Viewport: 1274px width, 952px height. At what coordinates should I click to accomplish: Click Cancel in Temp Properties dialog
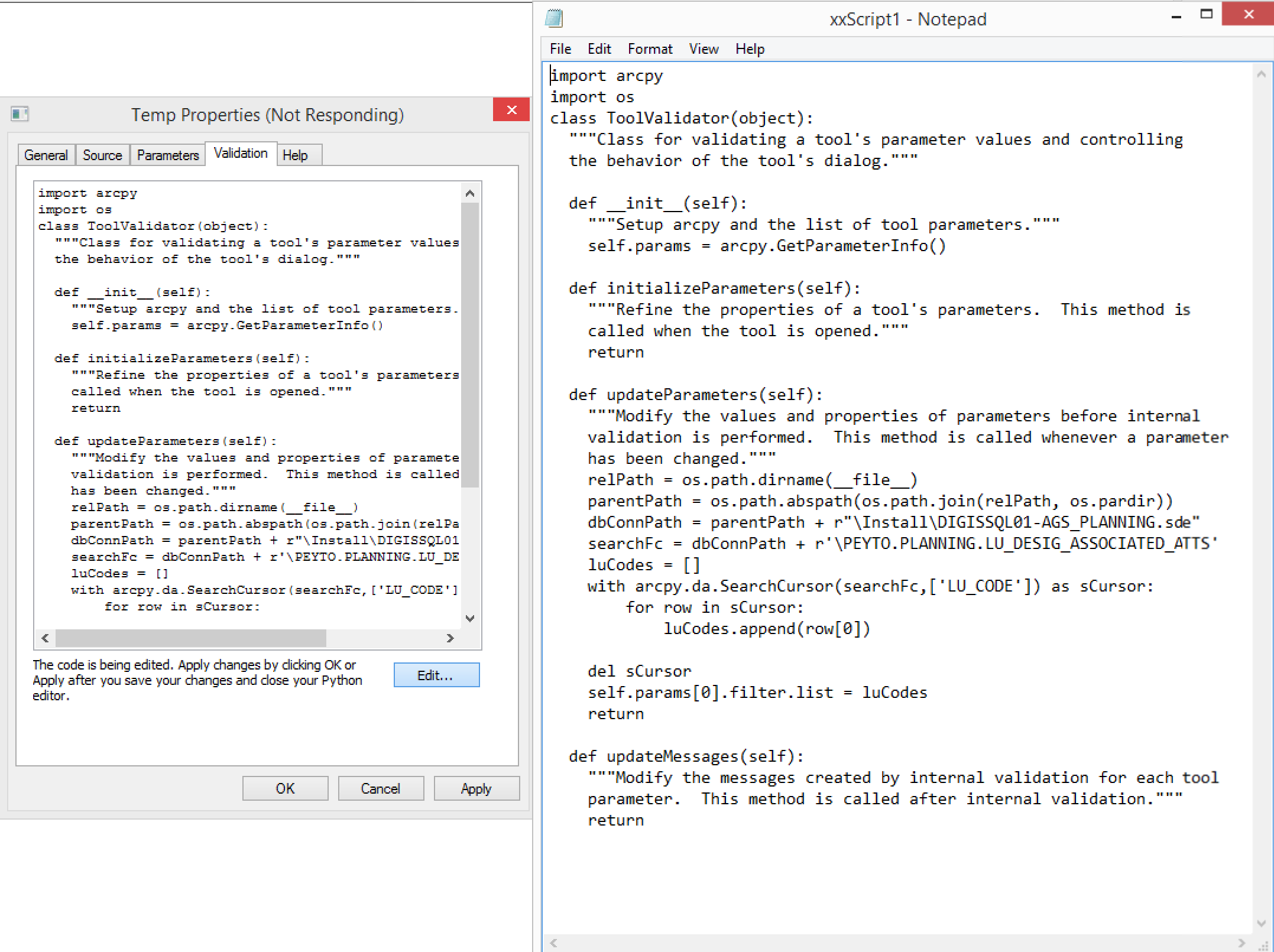pos(381,789)
